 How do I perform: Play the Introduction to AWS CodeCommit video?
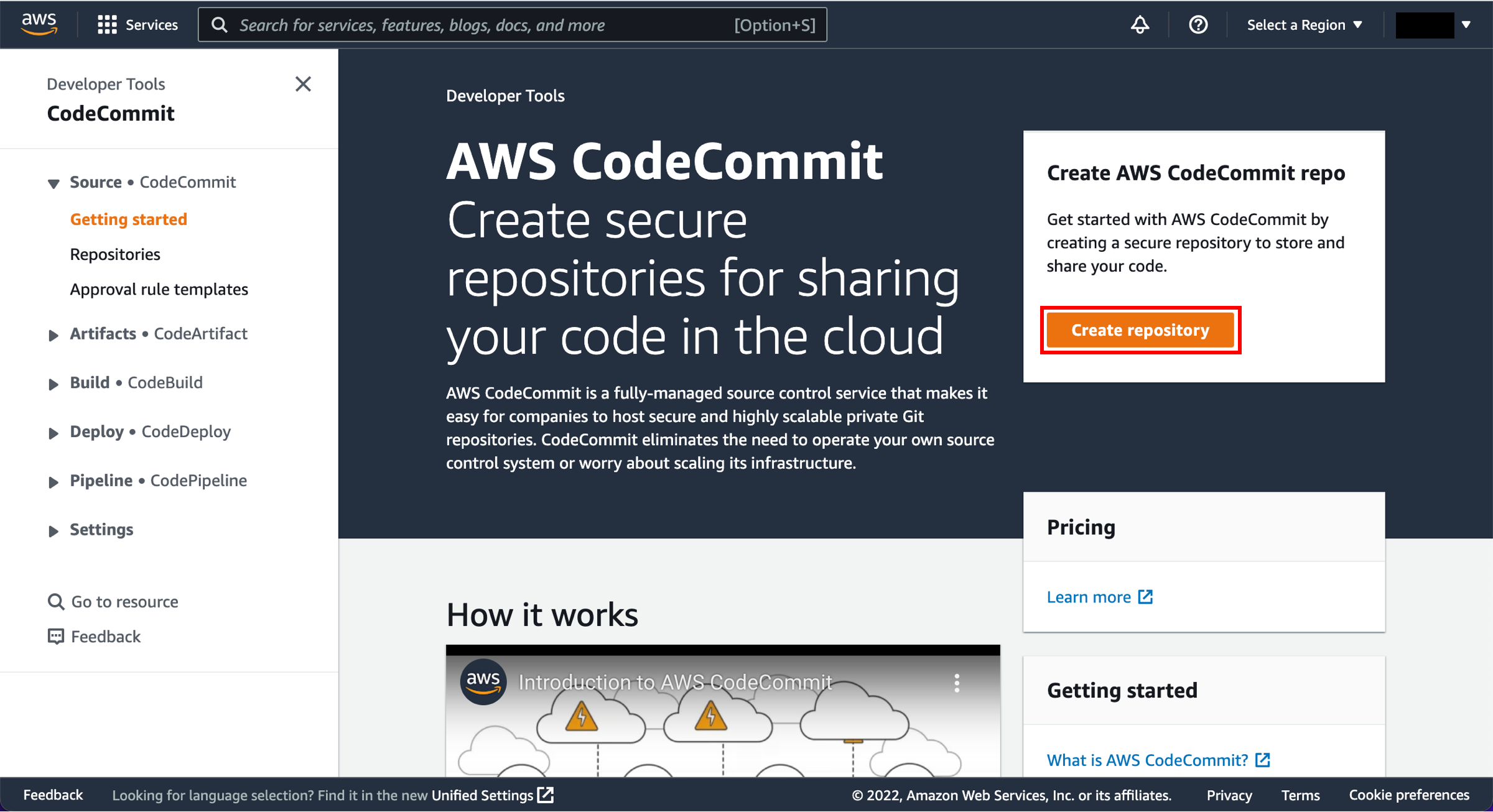tap(723, 712)
